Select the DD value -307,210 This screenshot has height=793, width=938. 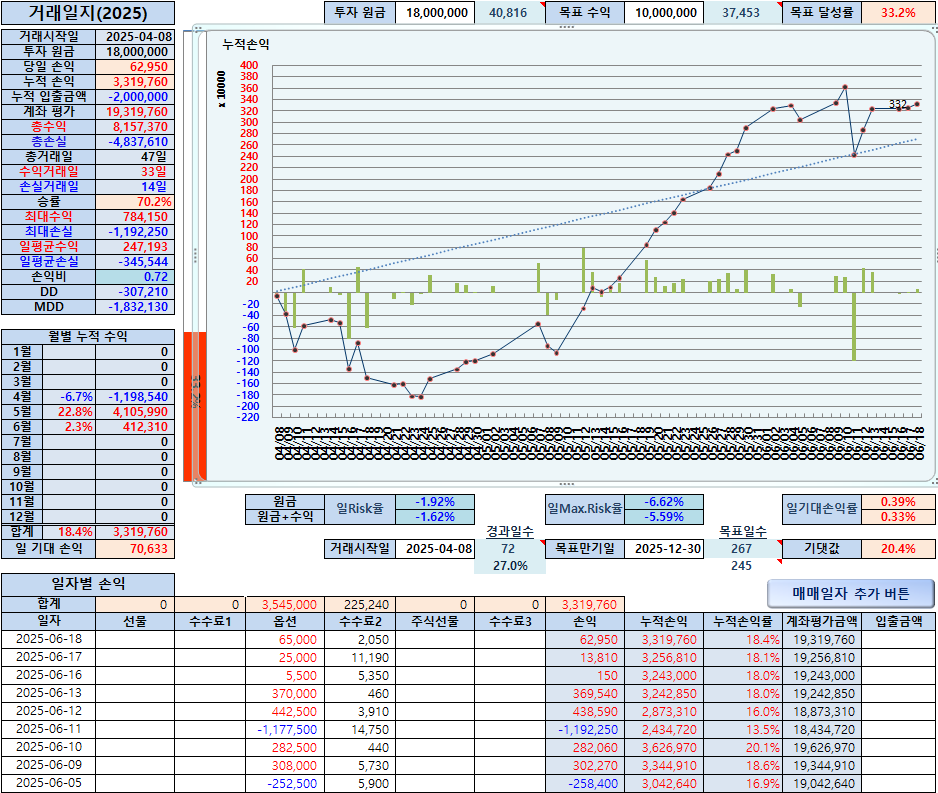pyautogui.click(x=135, y=292)
